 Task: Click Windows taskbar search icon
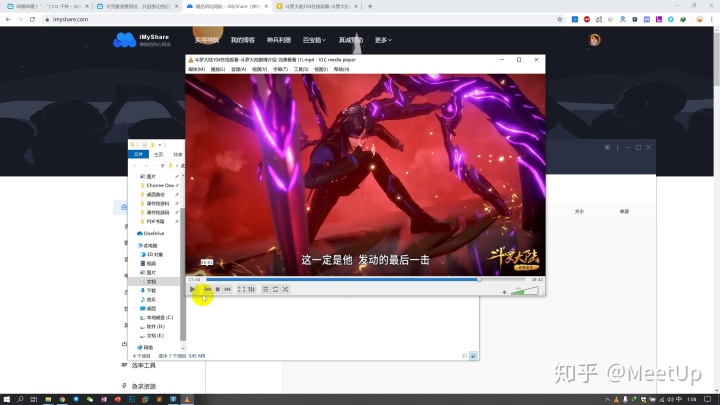coord(20,399)
